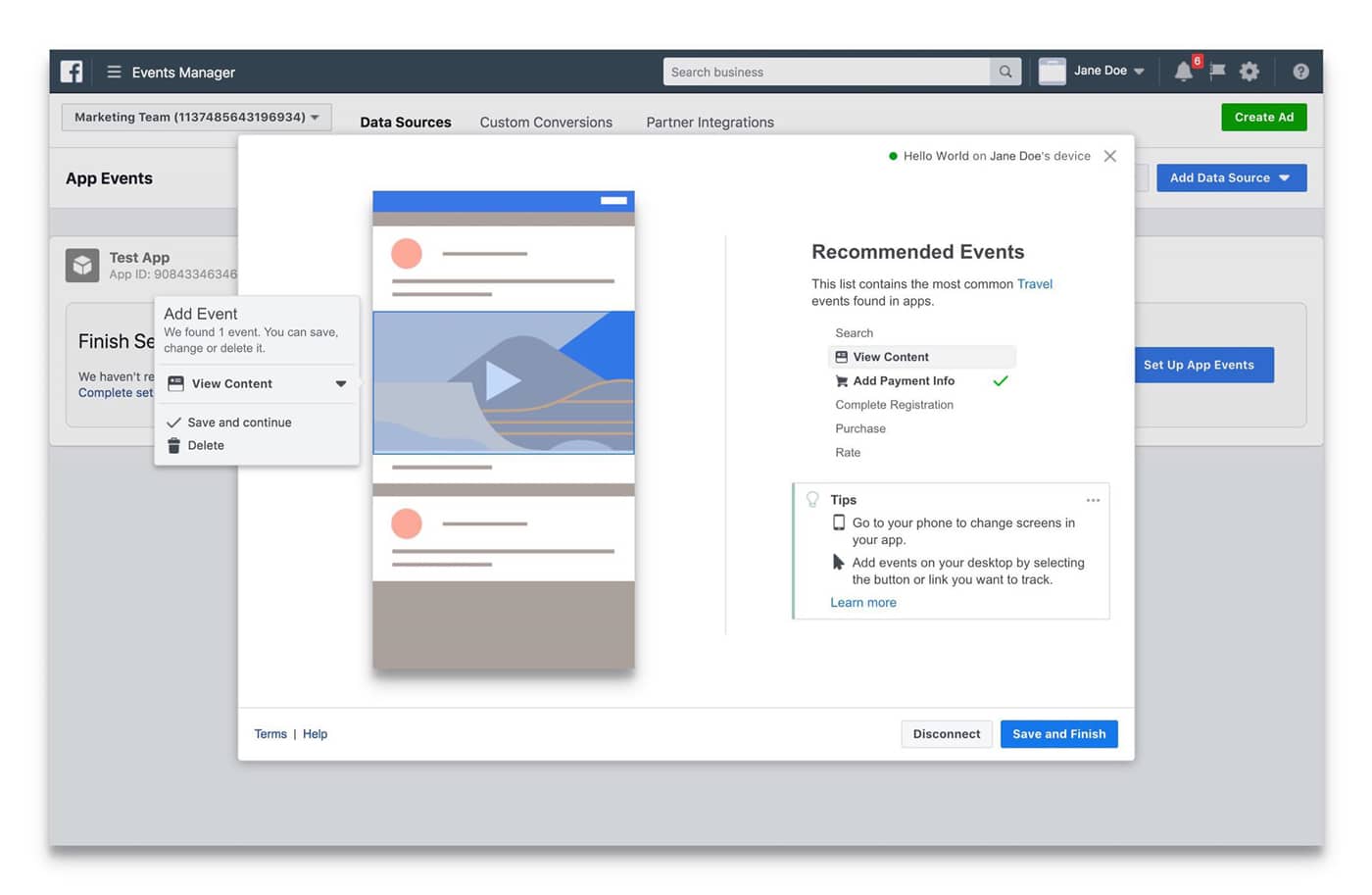The width and height of the screenshot is (1372, 895).
Task: Switch to the Data Sources tab
Action: pos(406,123)
